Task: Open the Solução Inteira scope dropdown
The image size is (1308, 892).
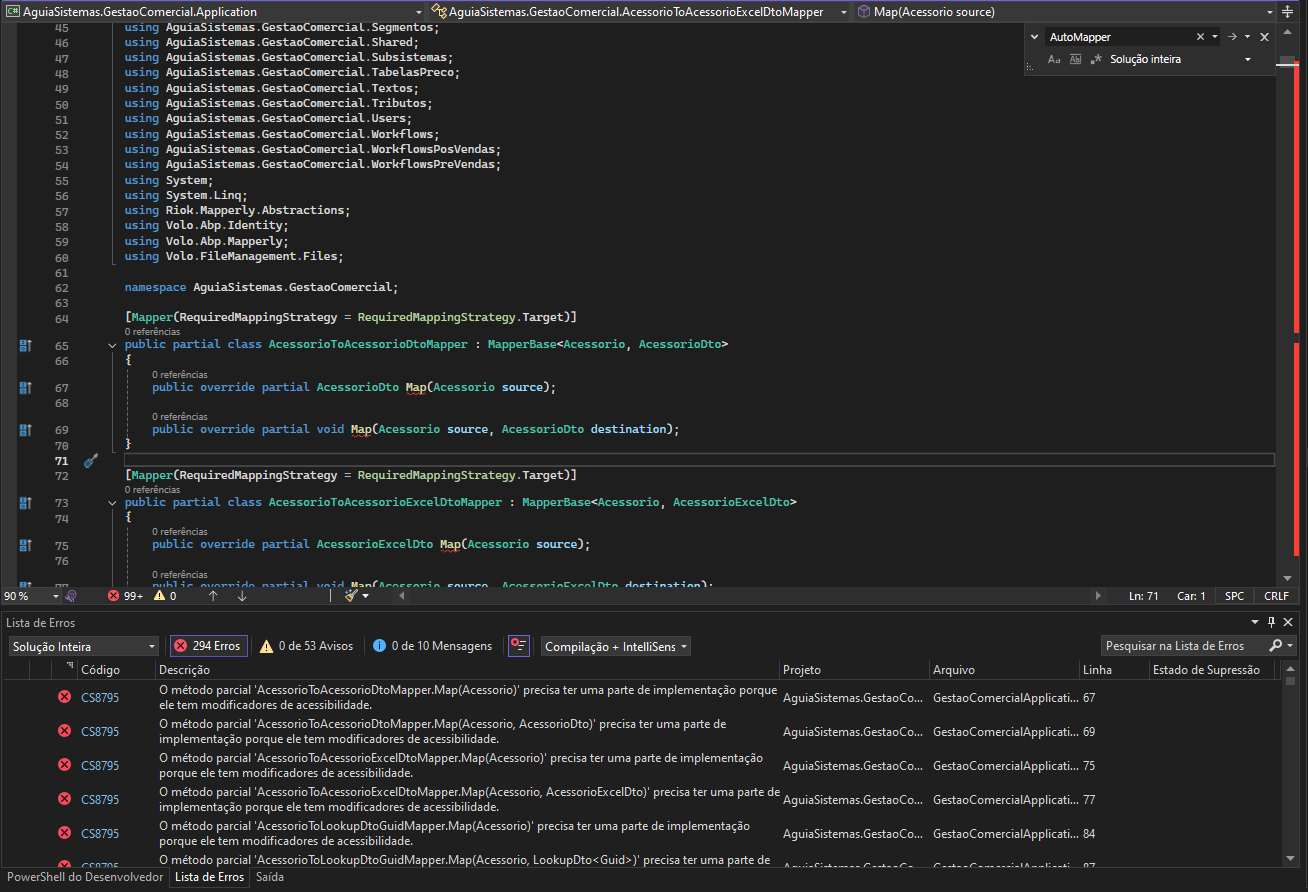Action: (82, 646)
